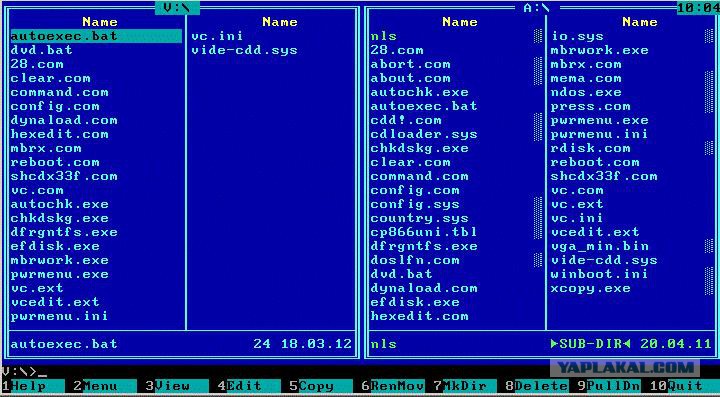
Task: Select cdd!.com in the A: panel
Action: (406, 120)
